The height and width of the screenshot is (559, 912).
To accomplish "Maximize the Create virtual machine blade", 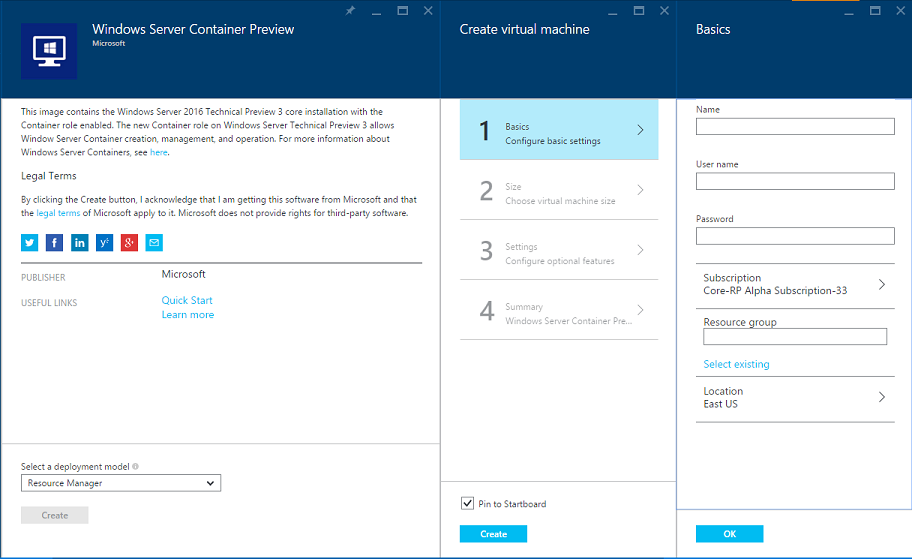I will pos(639,10).
